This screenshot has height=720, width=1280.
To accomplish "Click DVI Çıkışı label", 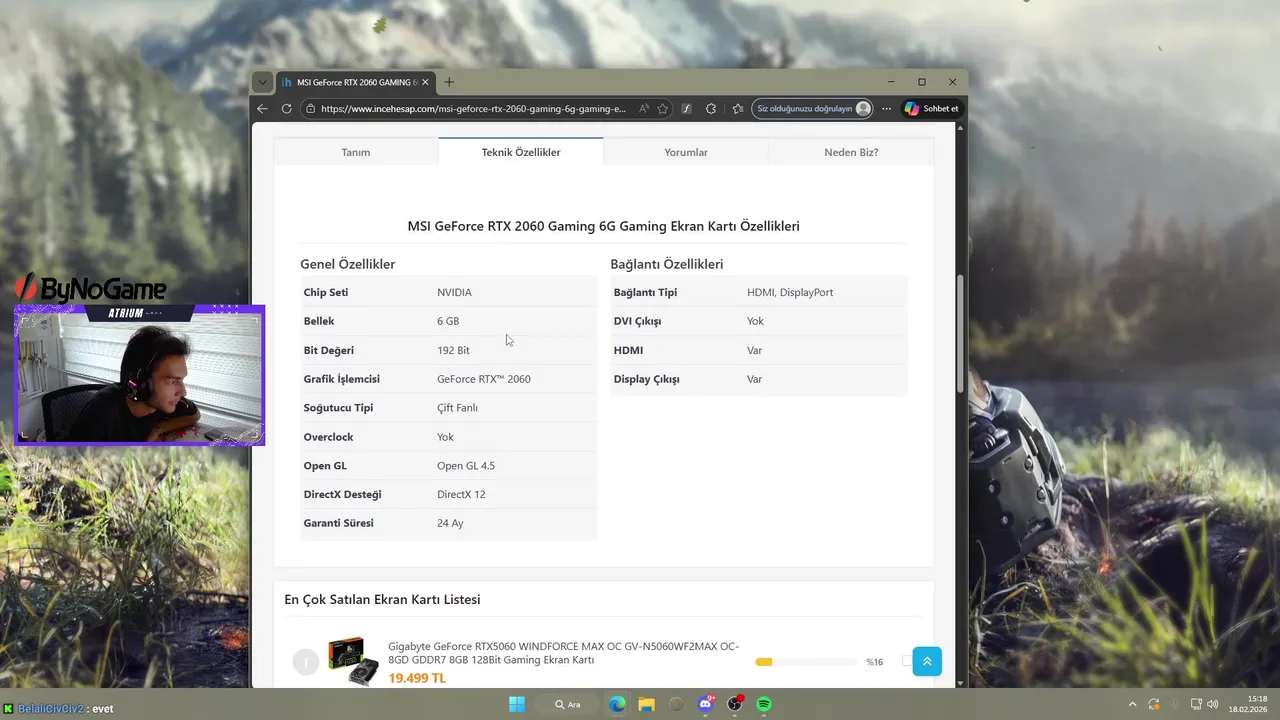I will tap(637, 321).
